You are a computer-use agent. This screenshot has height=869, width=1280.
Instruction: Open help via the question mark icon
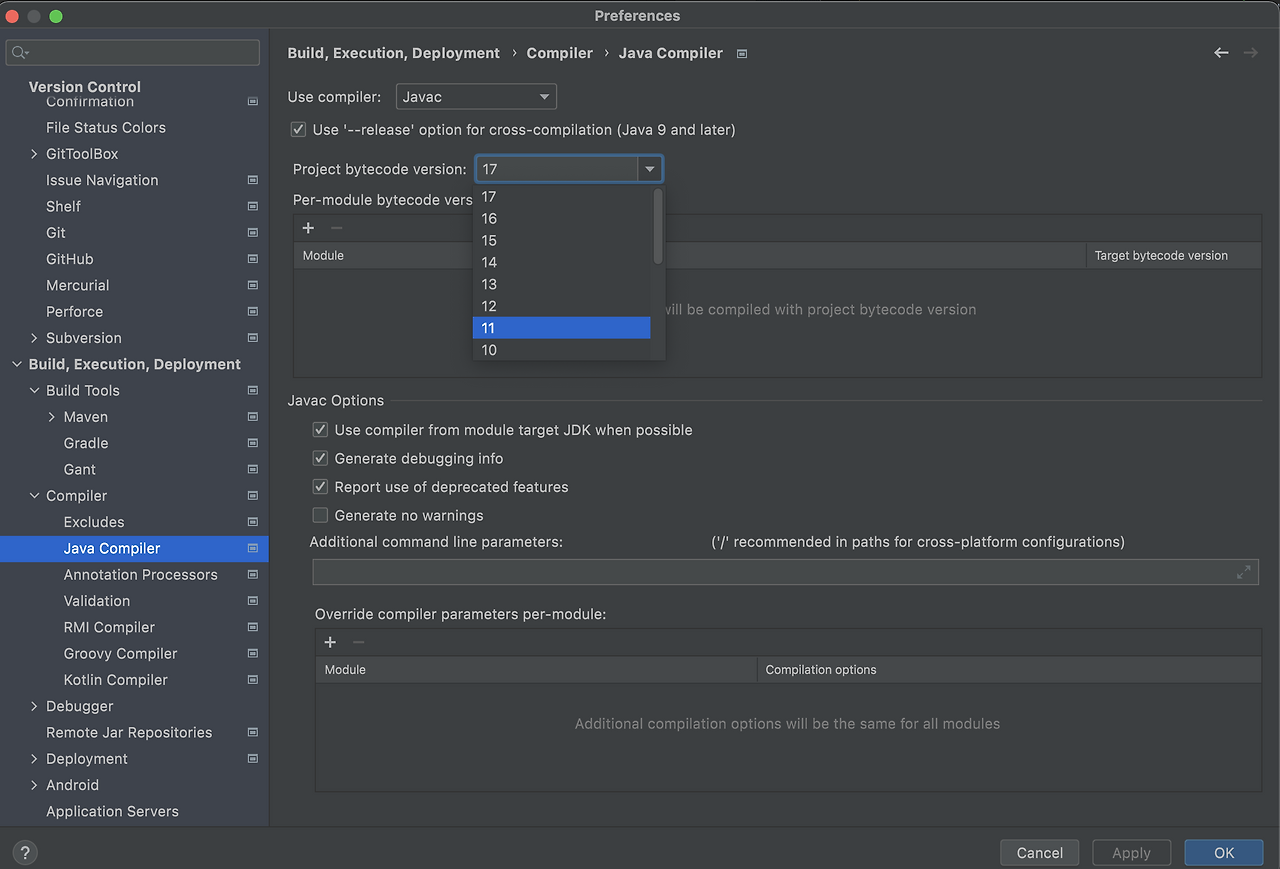24,852
